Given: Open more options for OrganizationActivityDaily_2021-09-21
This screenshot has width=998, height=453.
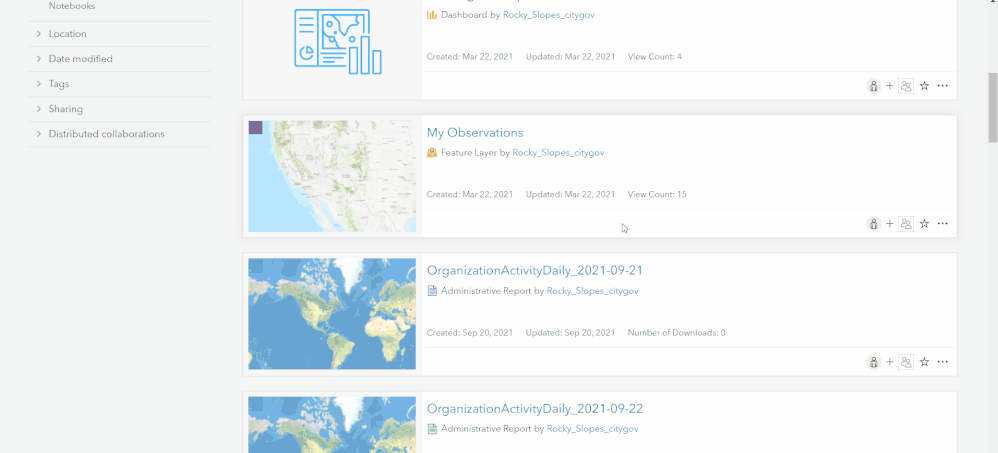Looking at the screenshot, I should pos(943,362).
